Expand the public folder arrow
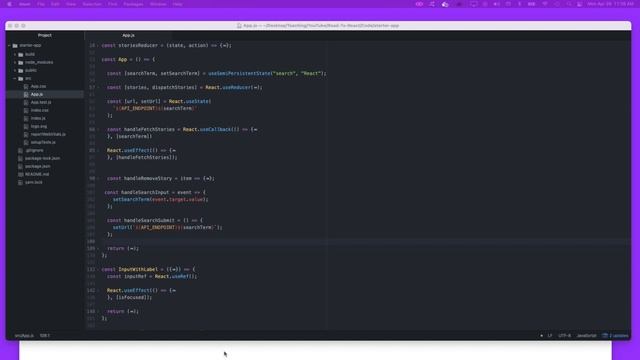This screenshot has width=640, height=360. click(15, 70)
